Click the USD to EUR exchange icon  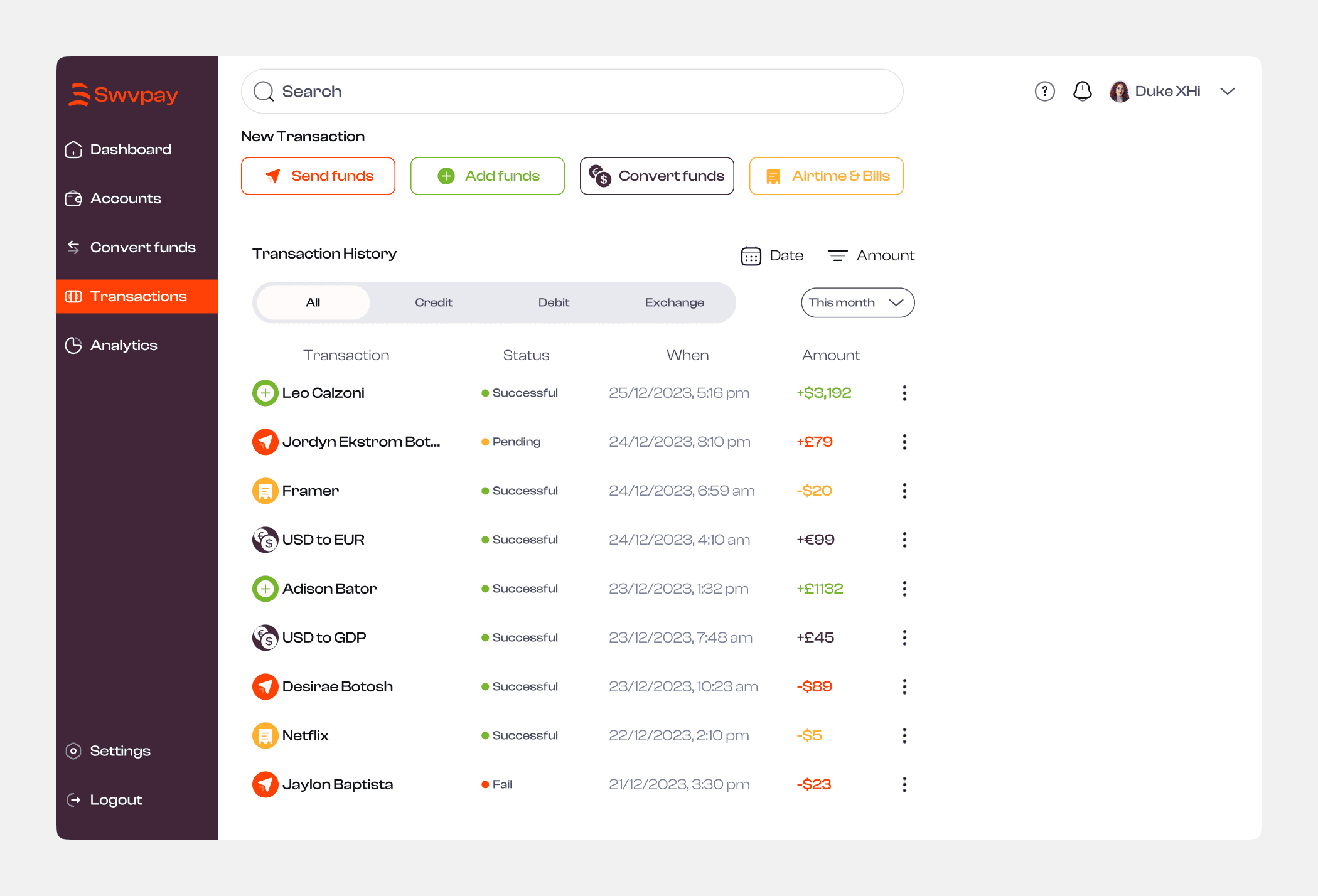(265, 540)
